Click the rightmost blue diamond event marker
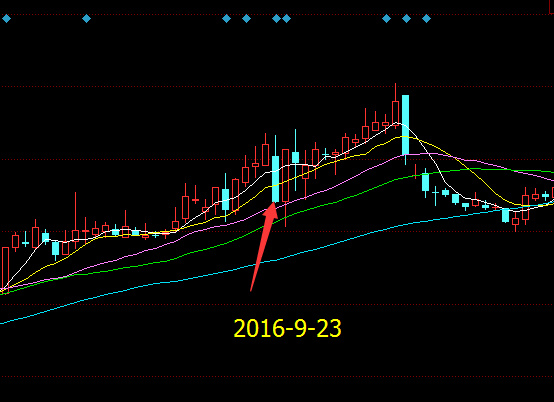The width and height of the screenshot is (554, 402). pyautogui.click(x=426, y=18)
